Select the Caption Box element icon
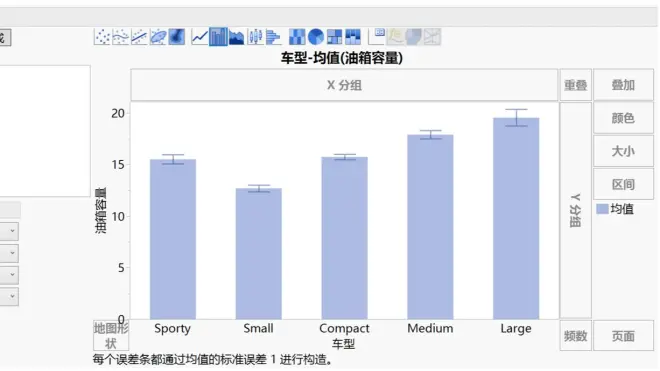 377,37
